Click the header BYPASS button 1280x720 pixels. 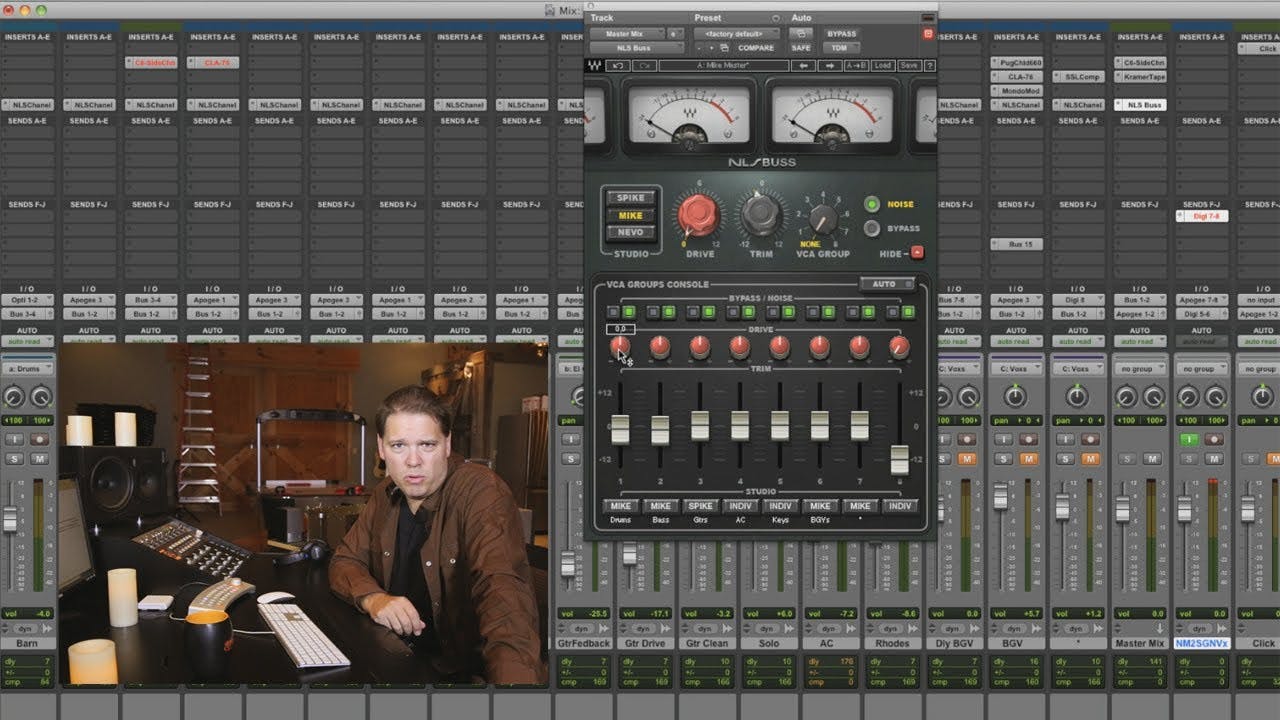(x=841, y=33)
